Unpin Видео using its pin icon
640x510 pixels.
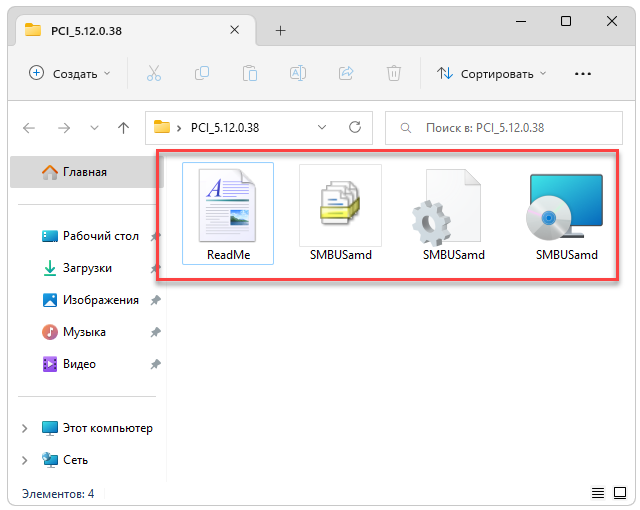pos(156,364)
